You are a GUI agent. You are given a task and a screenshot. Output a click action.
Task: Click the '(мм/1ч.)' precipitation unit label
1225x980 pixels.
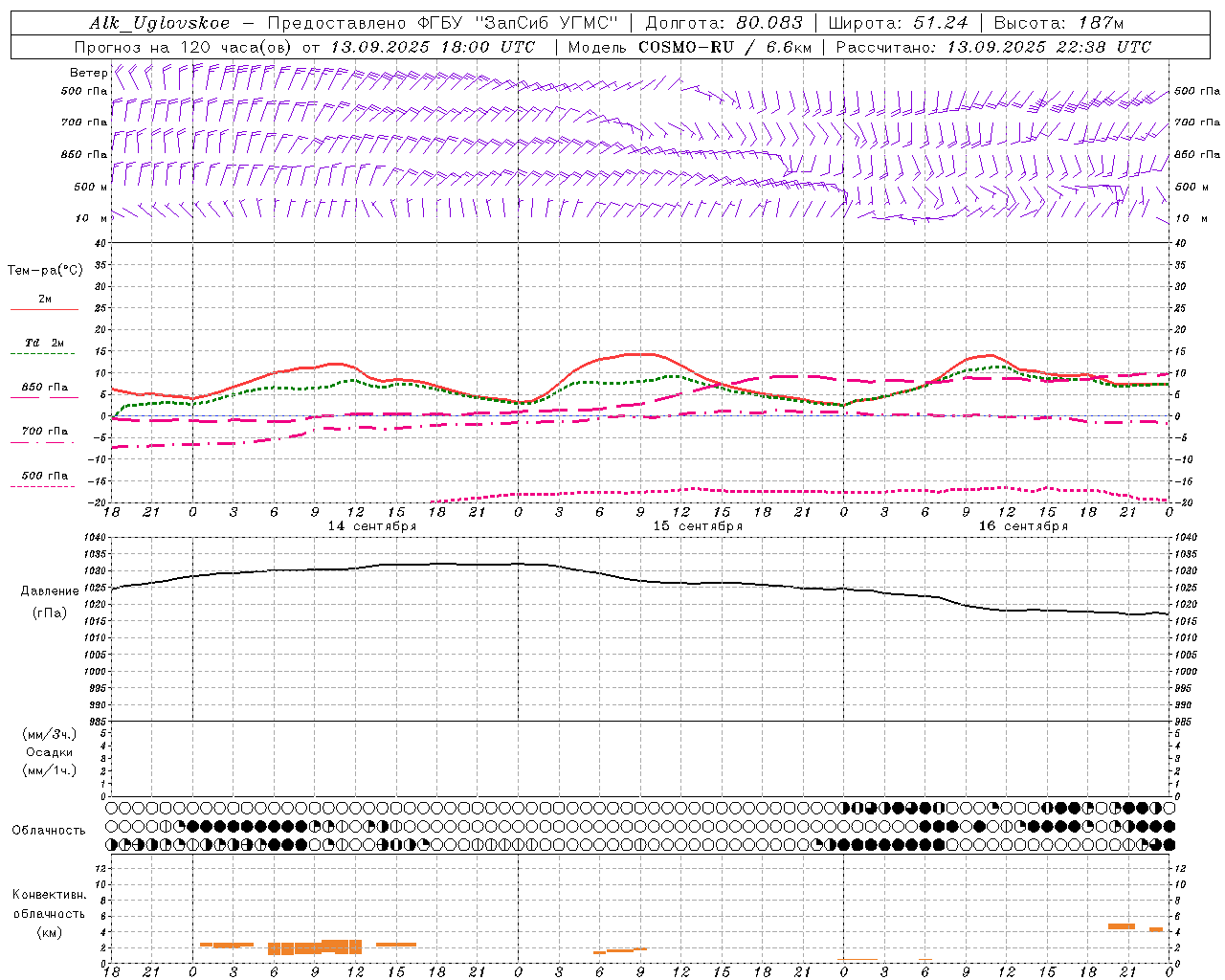click(50, 770)
